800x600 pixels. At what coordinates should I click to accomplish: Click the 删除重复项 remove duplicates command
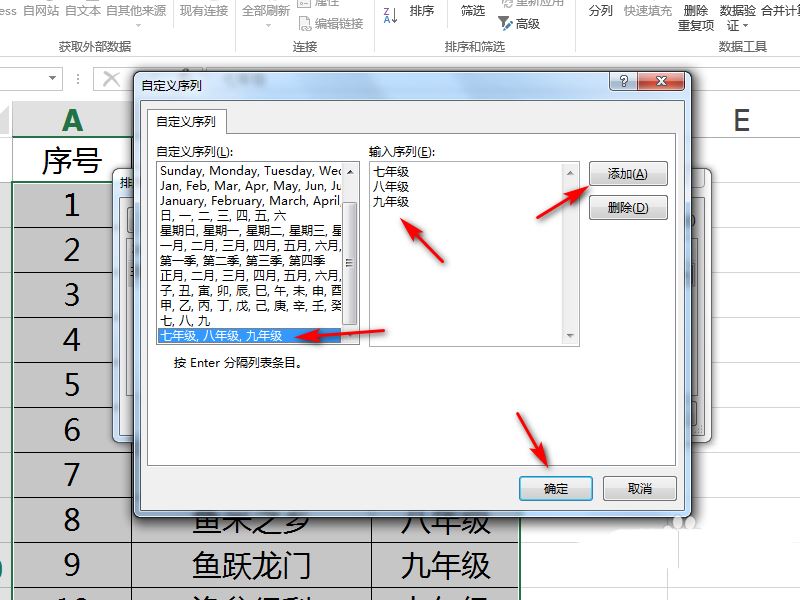696,18
